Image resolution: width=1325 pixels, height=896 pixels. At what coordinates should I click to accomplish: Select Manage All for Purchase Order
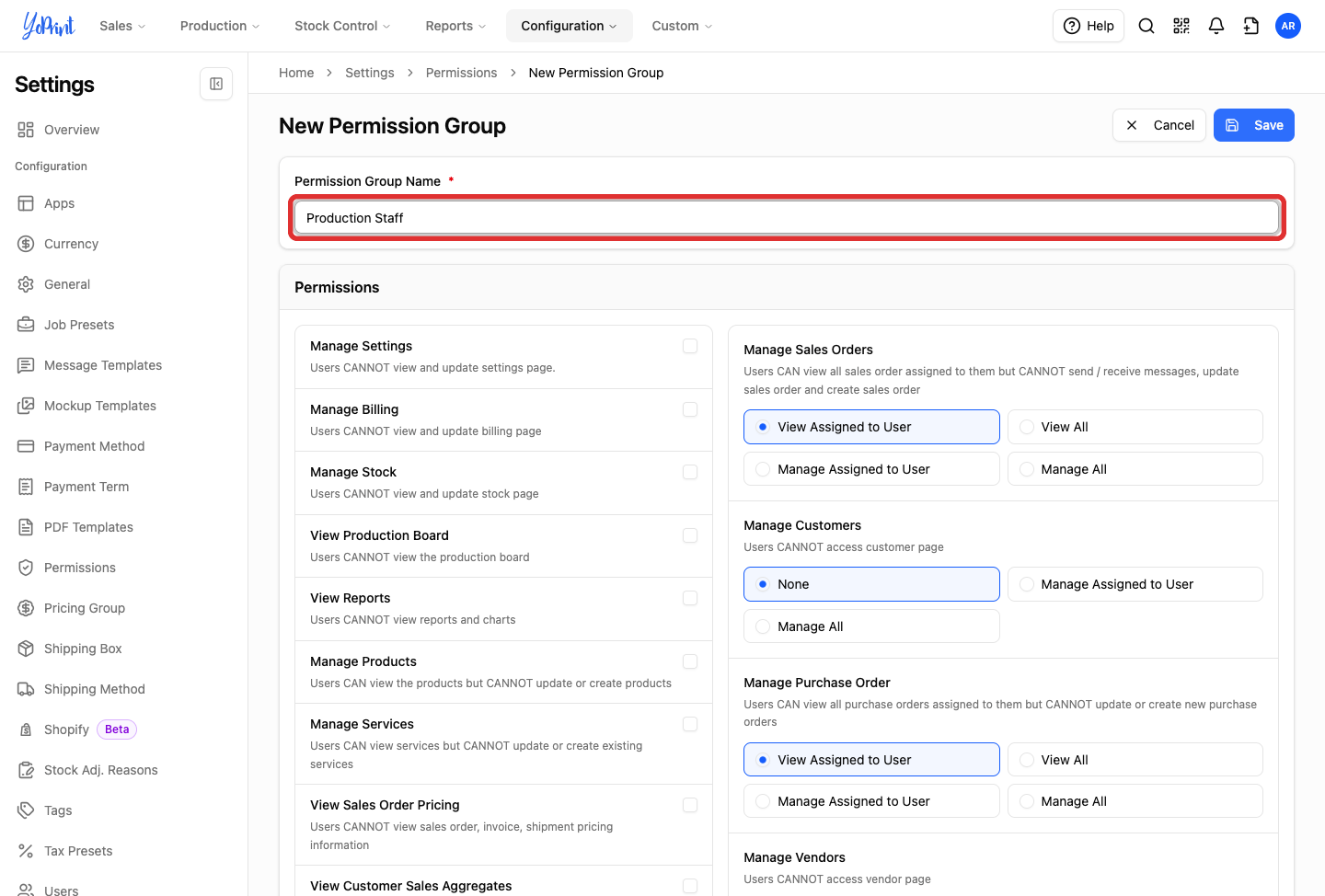coord(1135,801)
